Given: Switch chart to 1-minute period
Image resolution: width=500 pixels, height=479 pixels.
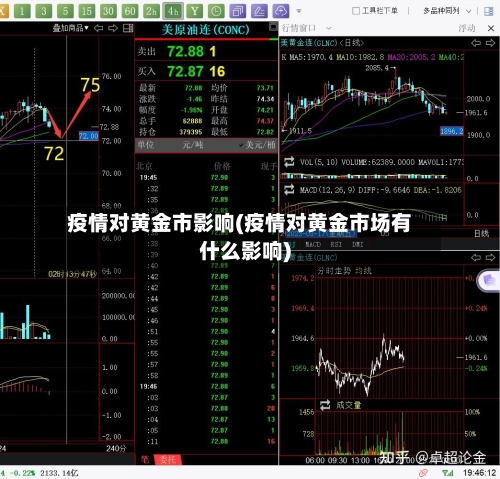Looking at the screenshot, I should tap(22, 11).
